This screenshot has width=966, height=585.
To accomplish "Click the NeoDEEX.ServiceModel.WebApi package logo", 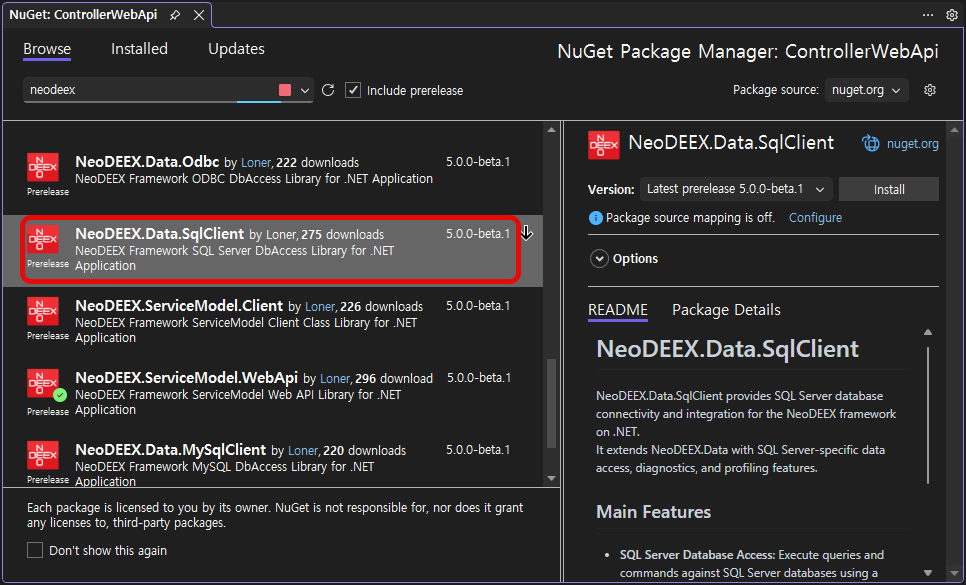I will (x=43, y=383).
